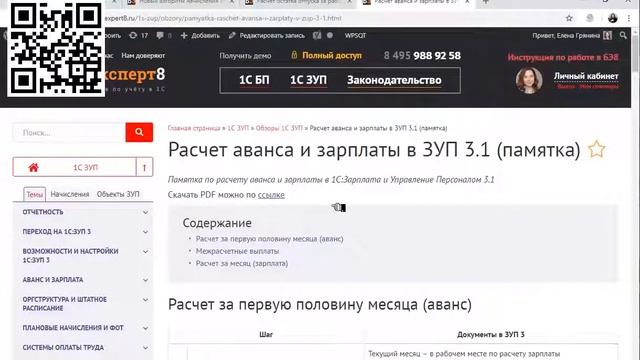640x360 pixels.
Task: Open the 1С ЗУП main menu section
Action: point(308,80)
